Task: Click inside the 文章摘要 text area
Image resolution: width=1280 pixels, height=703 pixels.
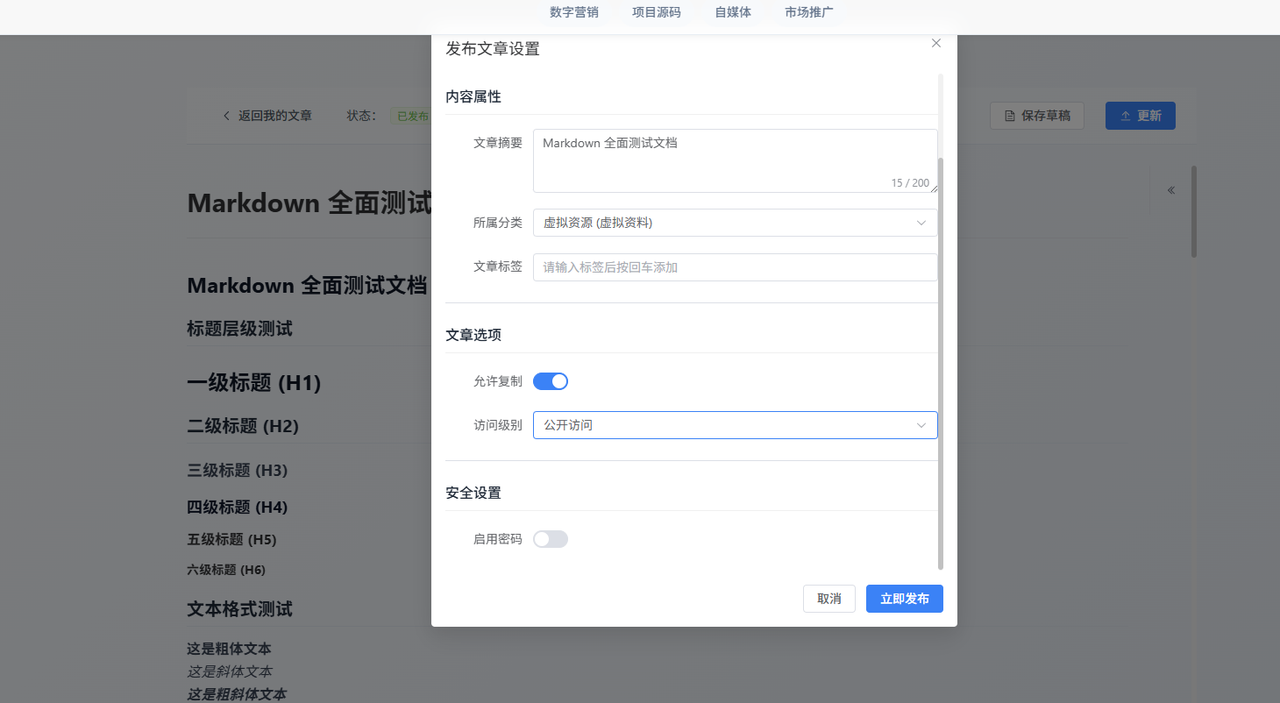Action: pyautogui.click(x=735, y=161)
